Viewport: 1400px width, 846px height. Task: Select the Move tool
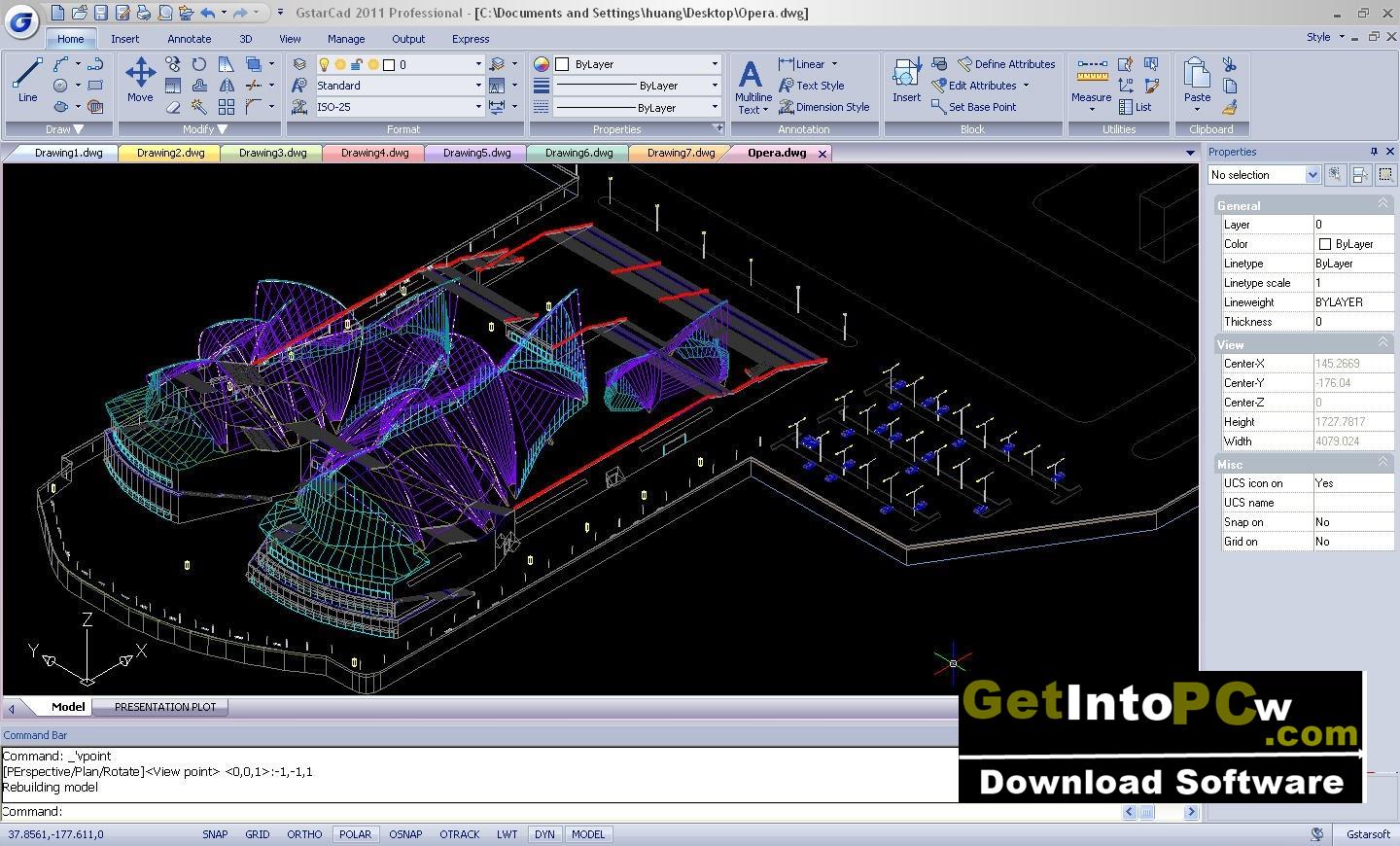pyautogui.click(x=140, y=80)
